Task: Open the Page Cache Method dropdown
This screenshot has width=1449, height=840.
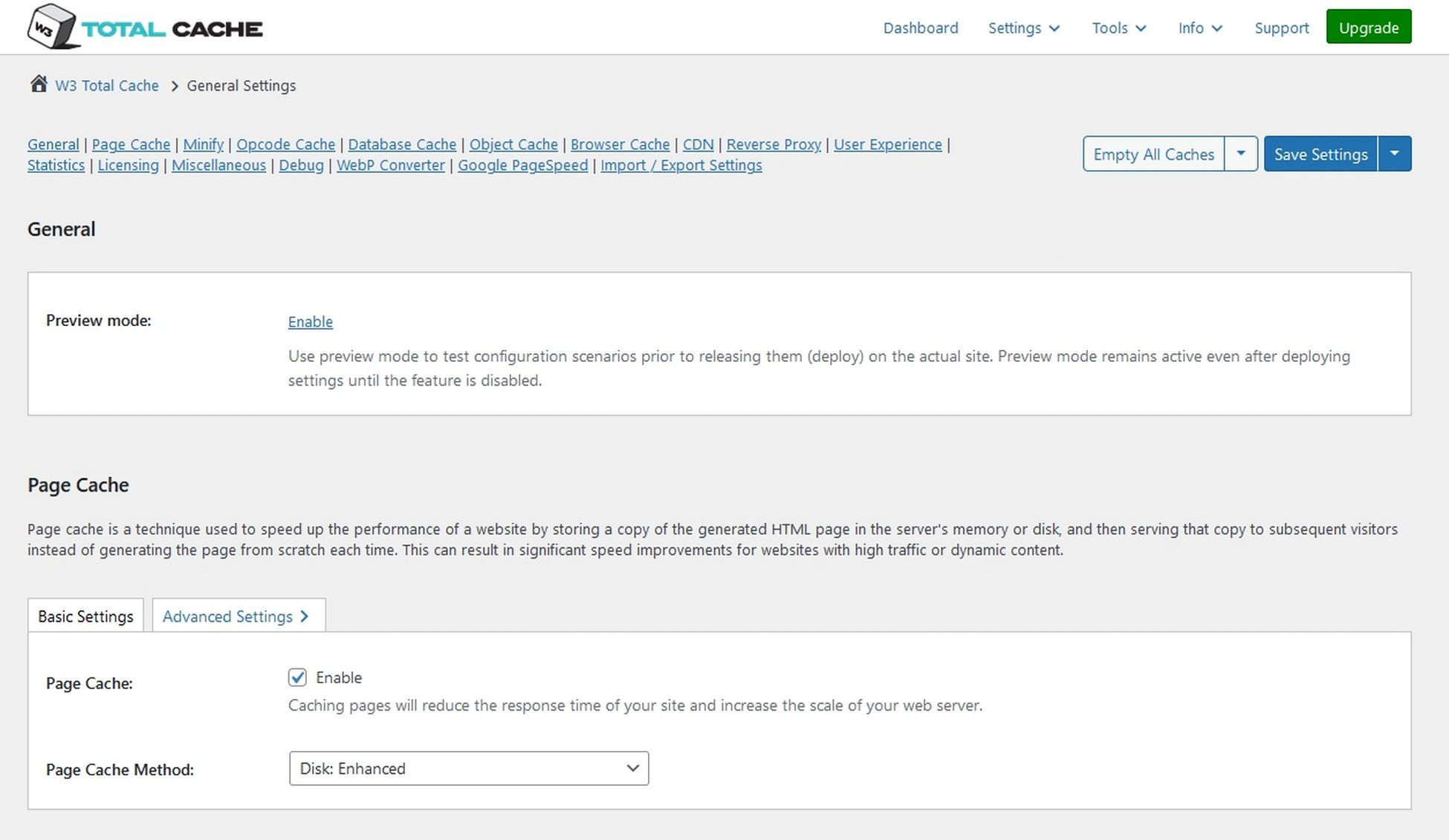Action: 469,768
